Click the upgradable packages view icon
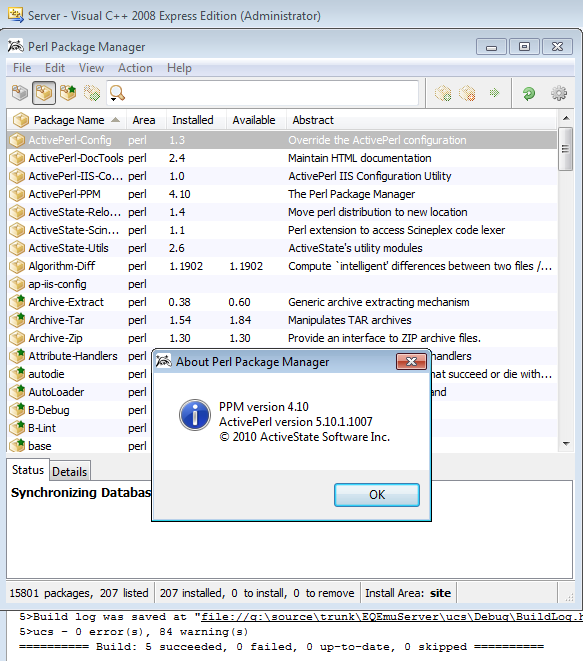Screen dimensions: 583x661 pyautogui.click(x=68, y=93)
